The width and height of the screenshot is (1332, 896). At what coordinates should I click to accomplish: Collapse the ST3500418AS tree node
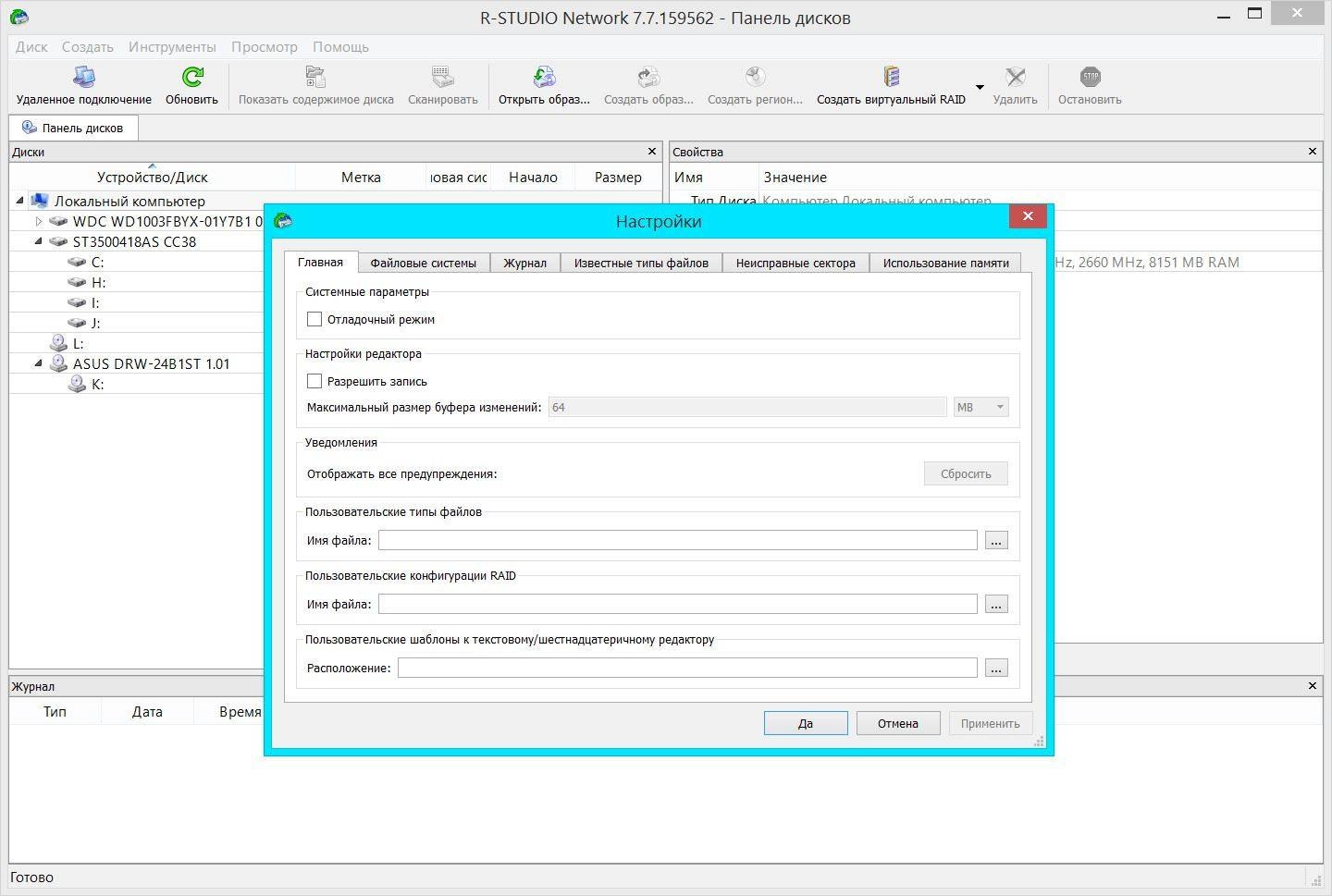(39, 240)
